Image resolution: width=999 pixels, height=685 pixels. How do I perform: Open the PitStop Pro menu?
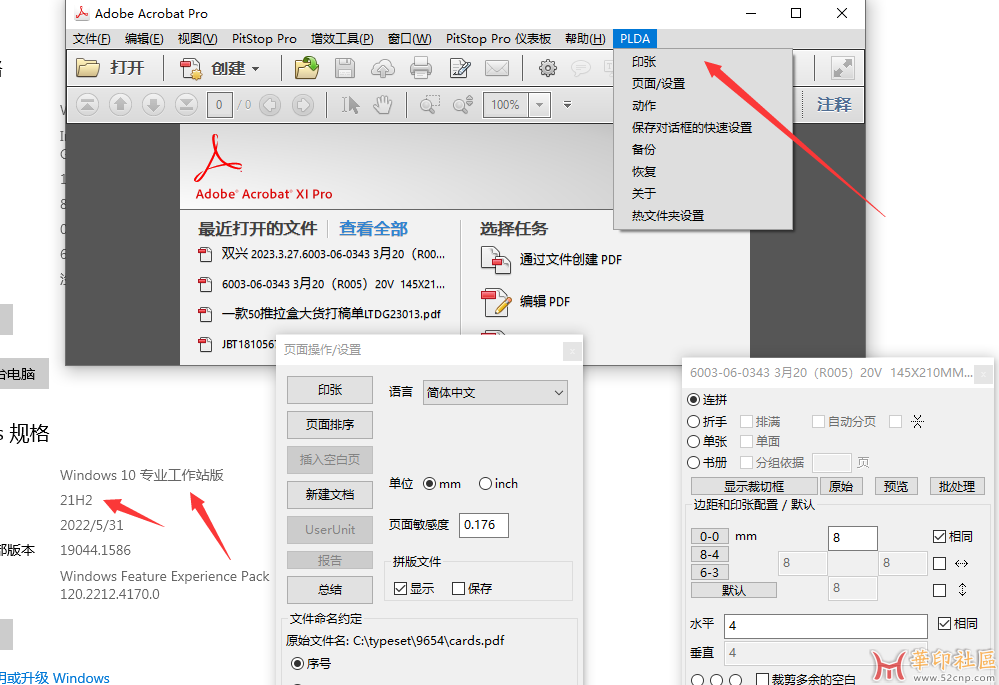[264, 39]
